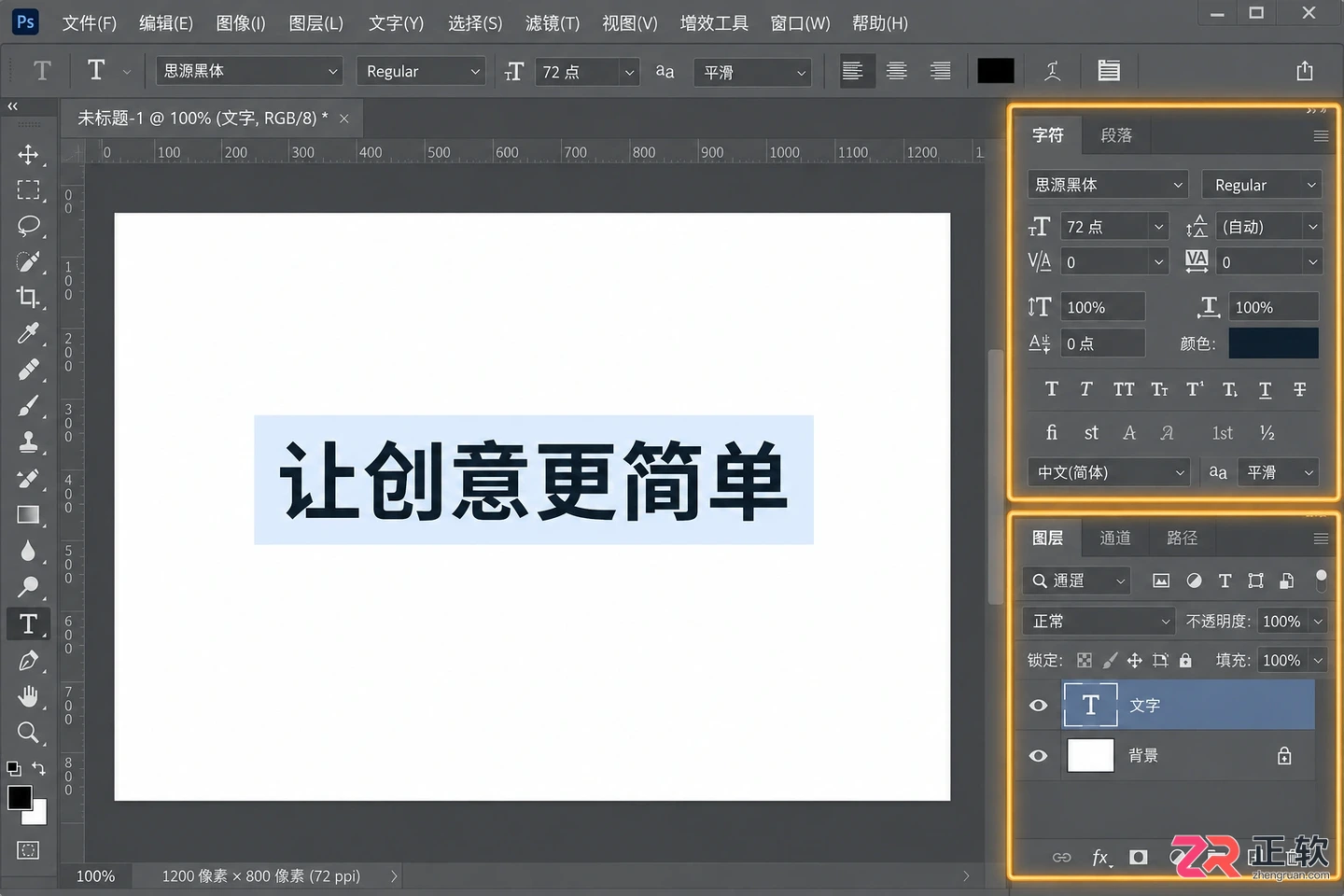Open the 滤镜(T) menu
1344x896 pixels.
[553, 23]
